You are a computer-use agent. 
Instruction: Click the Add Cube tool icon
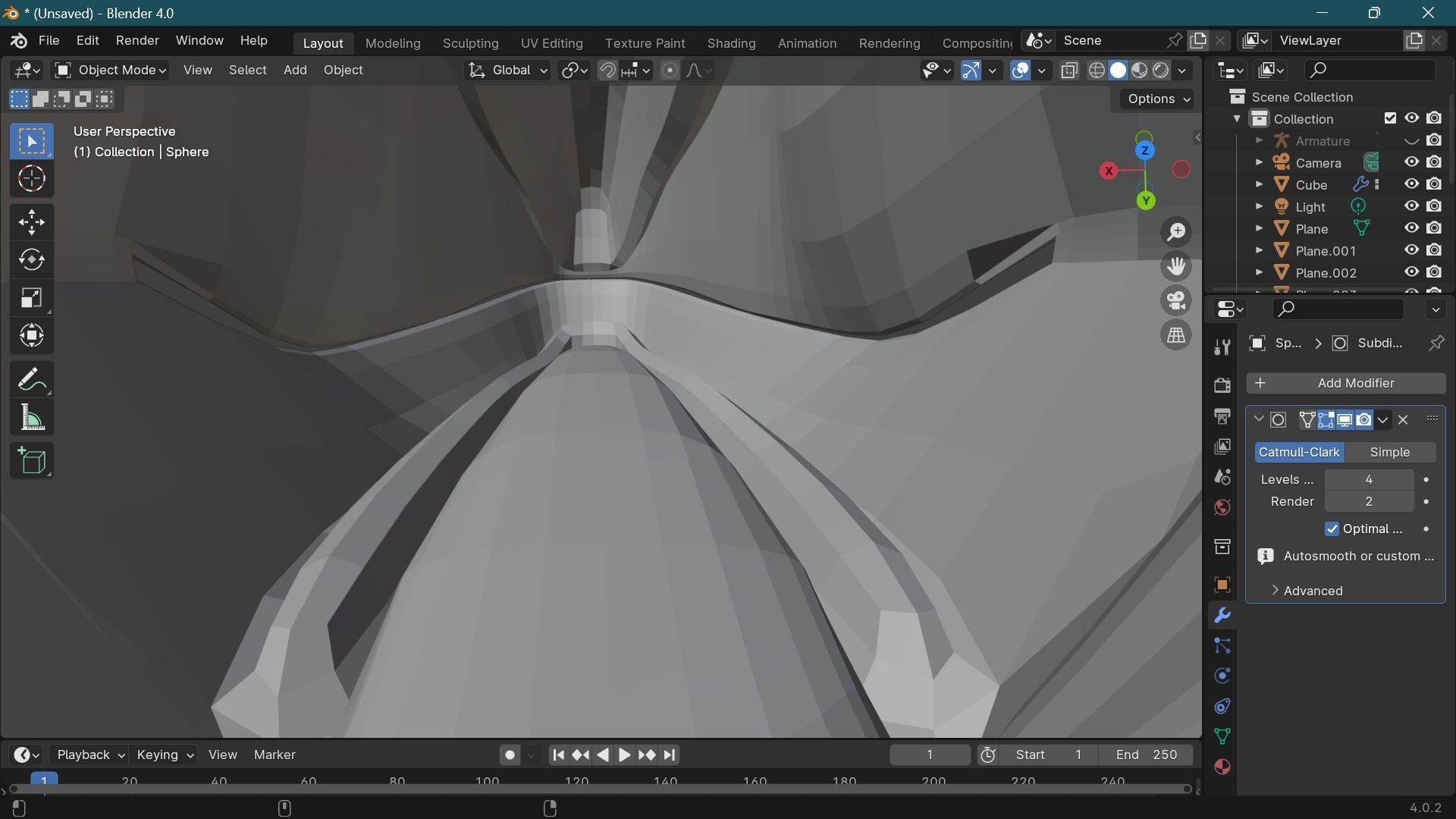31,460
